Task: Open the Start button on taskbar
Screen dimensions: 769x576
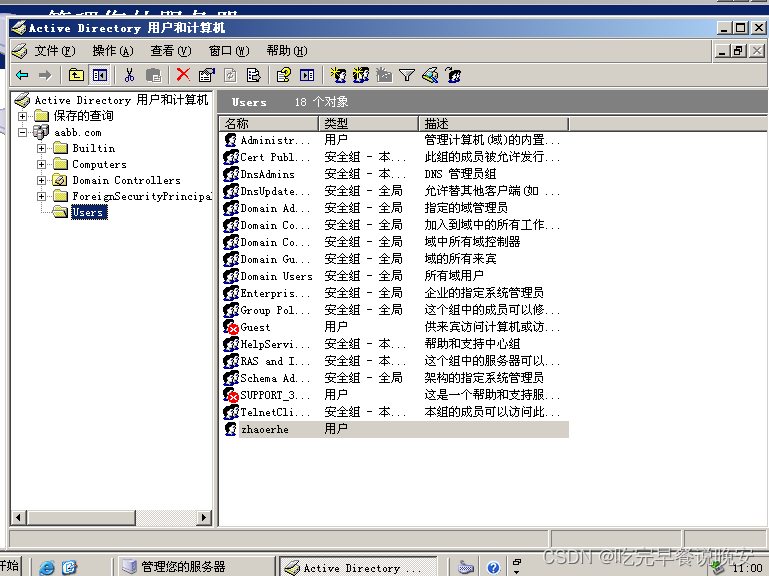Action: 10,566
